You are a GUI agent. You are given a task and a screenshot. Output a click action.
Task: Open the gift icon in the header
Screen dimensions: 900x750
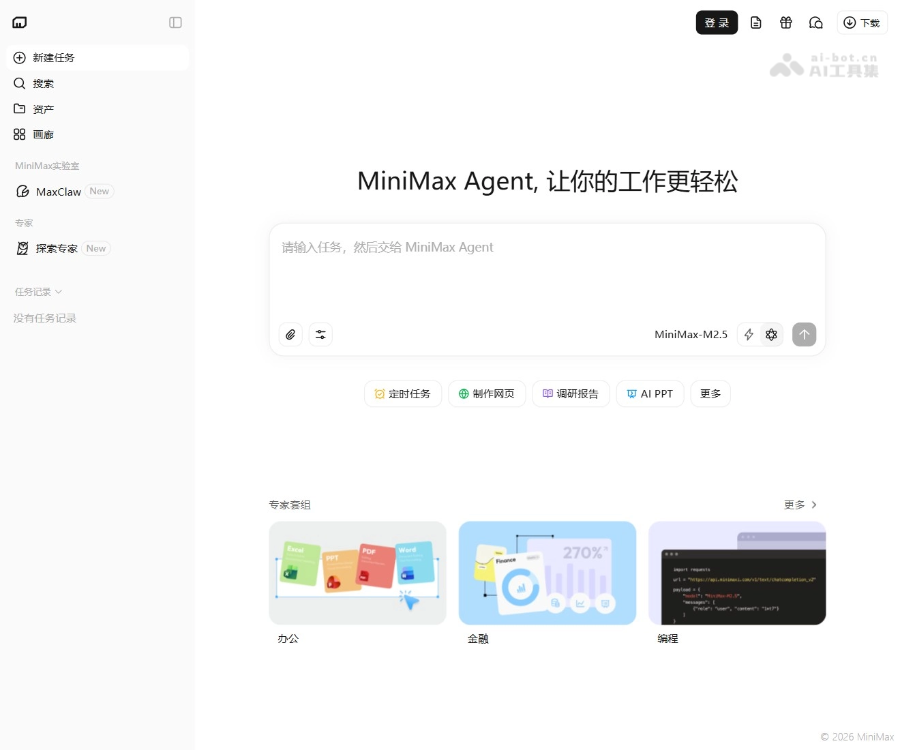(786, 22)
